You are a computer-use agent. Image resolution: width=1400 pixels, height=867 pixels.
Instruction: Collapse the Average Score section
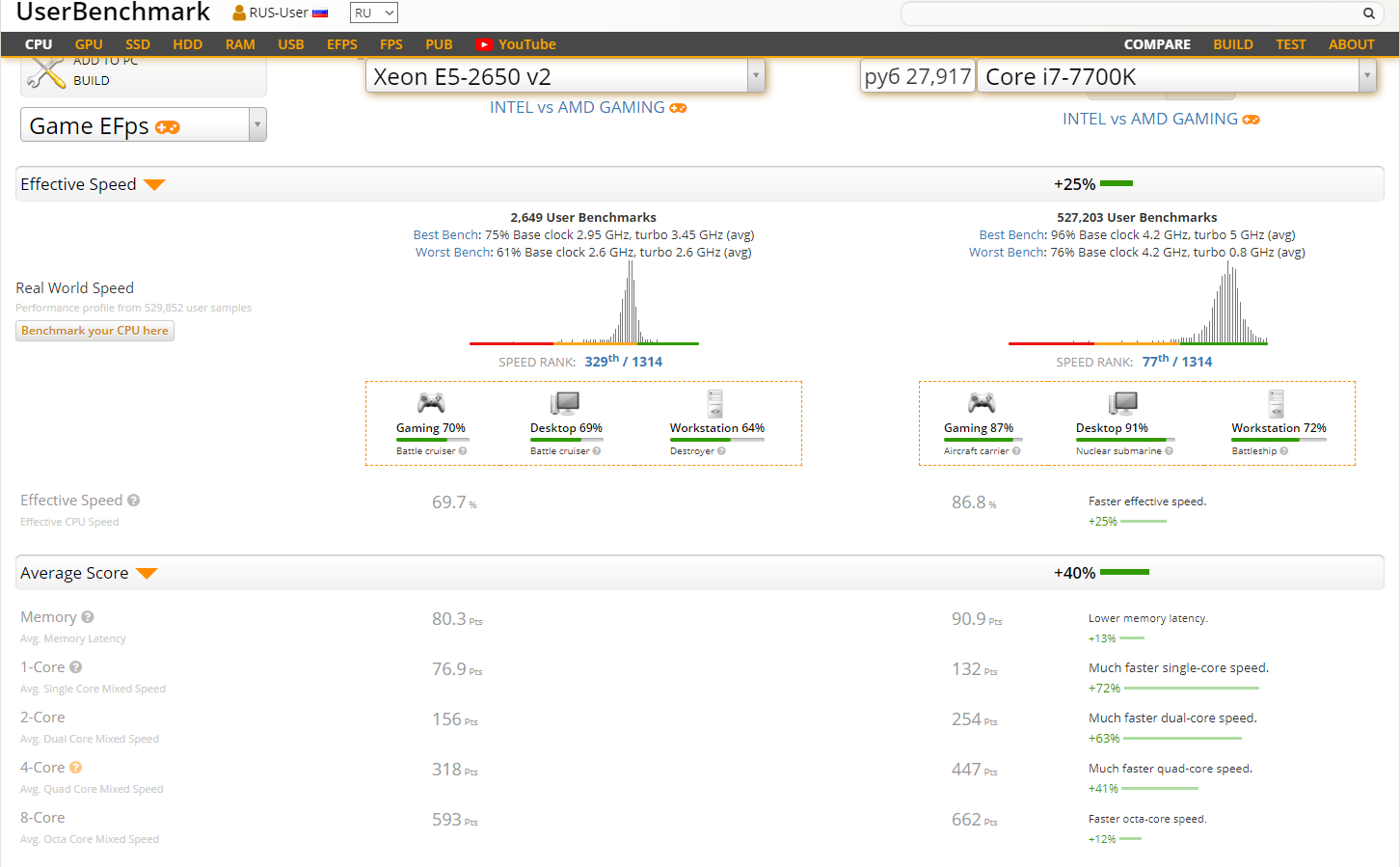click(x=147, y=573)
